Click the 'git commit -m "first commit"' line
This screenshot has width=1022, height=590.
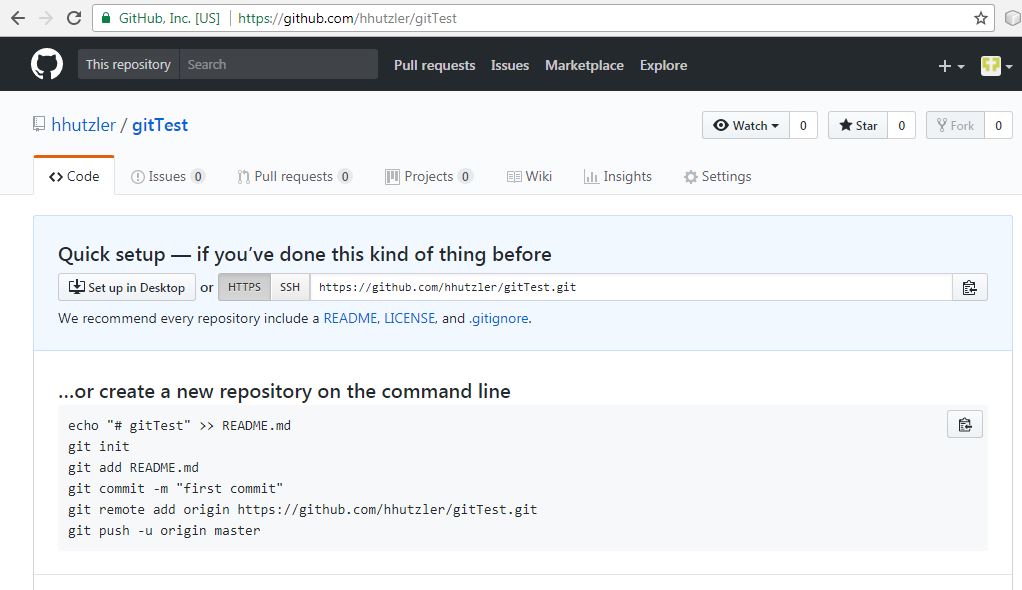click(x=175, y=488)
